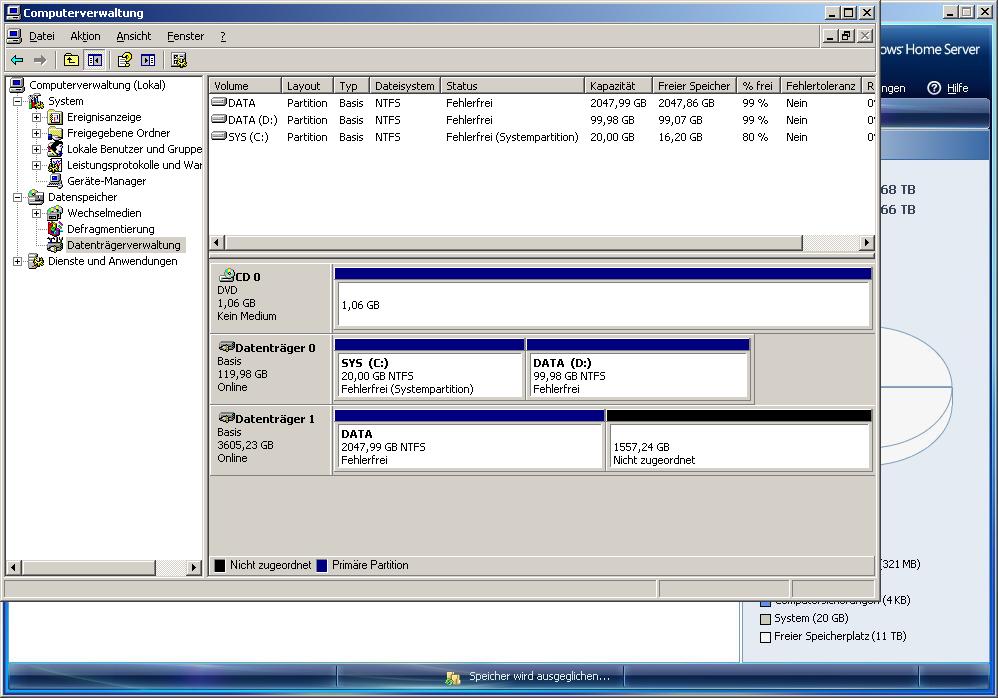This screenshot has height=698, width=998.
Task: Click the Geräte-Manager icon
Action: tap(55, 181)
